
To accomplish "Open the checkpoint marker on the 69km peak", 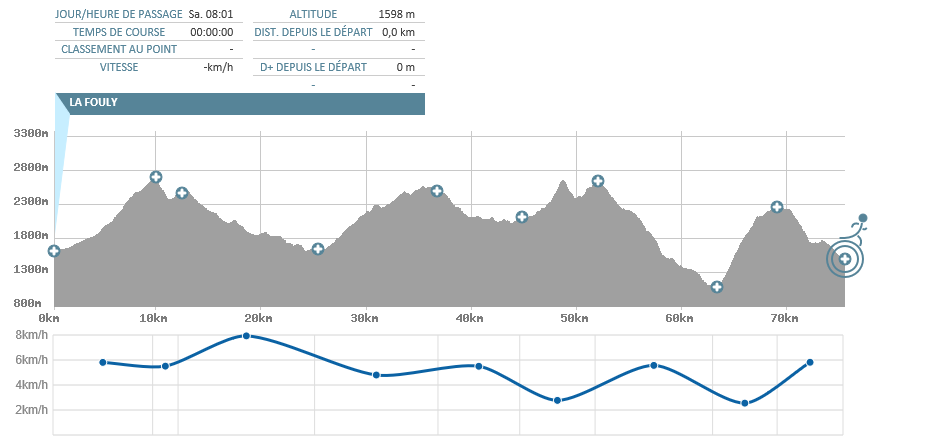I will coord(777,207).
